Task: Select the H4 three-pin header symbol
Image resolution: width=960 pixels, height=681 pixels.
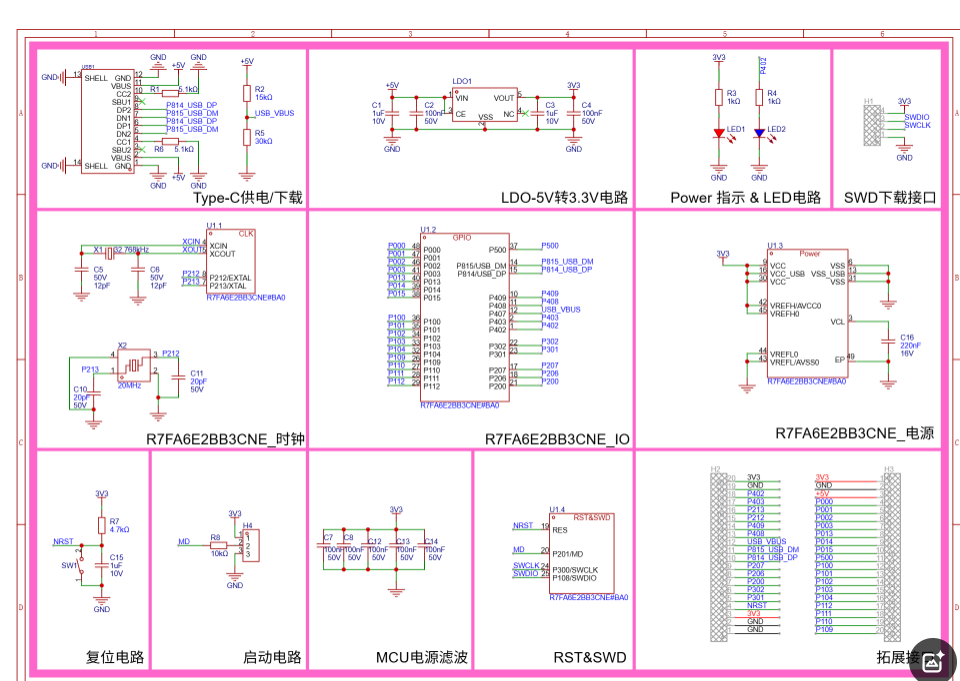Action: point(250,545)
